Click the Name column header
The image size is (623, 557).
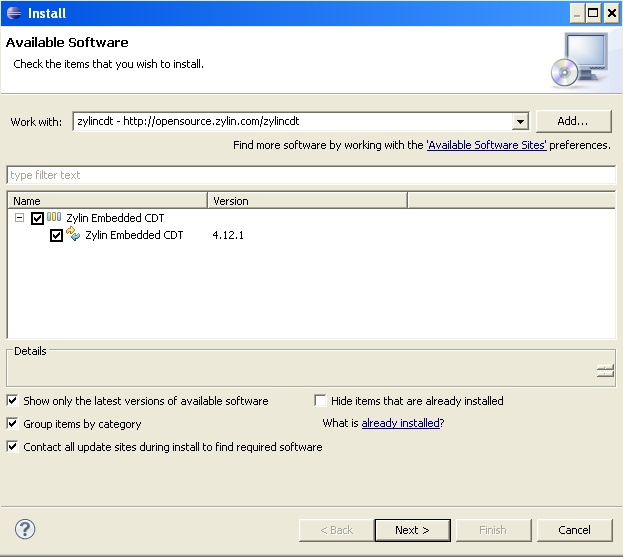pos(107,201)
